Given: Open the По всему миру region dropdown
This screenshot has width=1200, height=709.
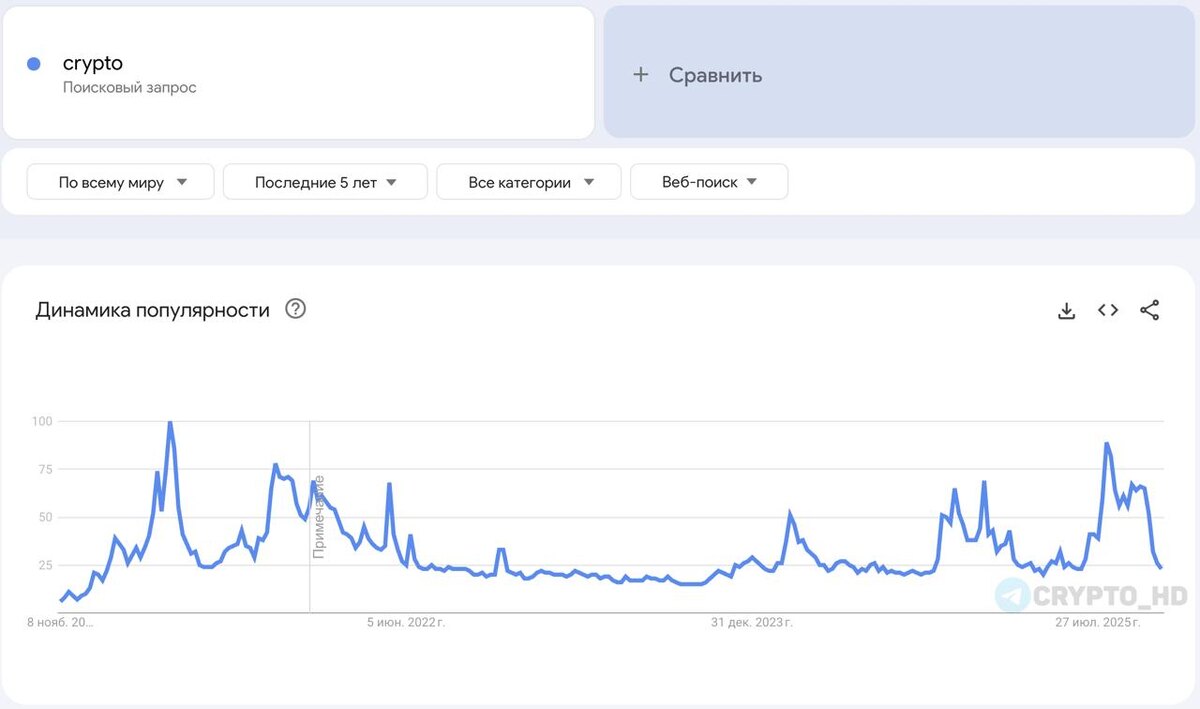Looking at the screenshot, I should coord(121,182).
